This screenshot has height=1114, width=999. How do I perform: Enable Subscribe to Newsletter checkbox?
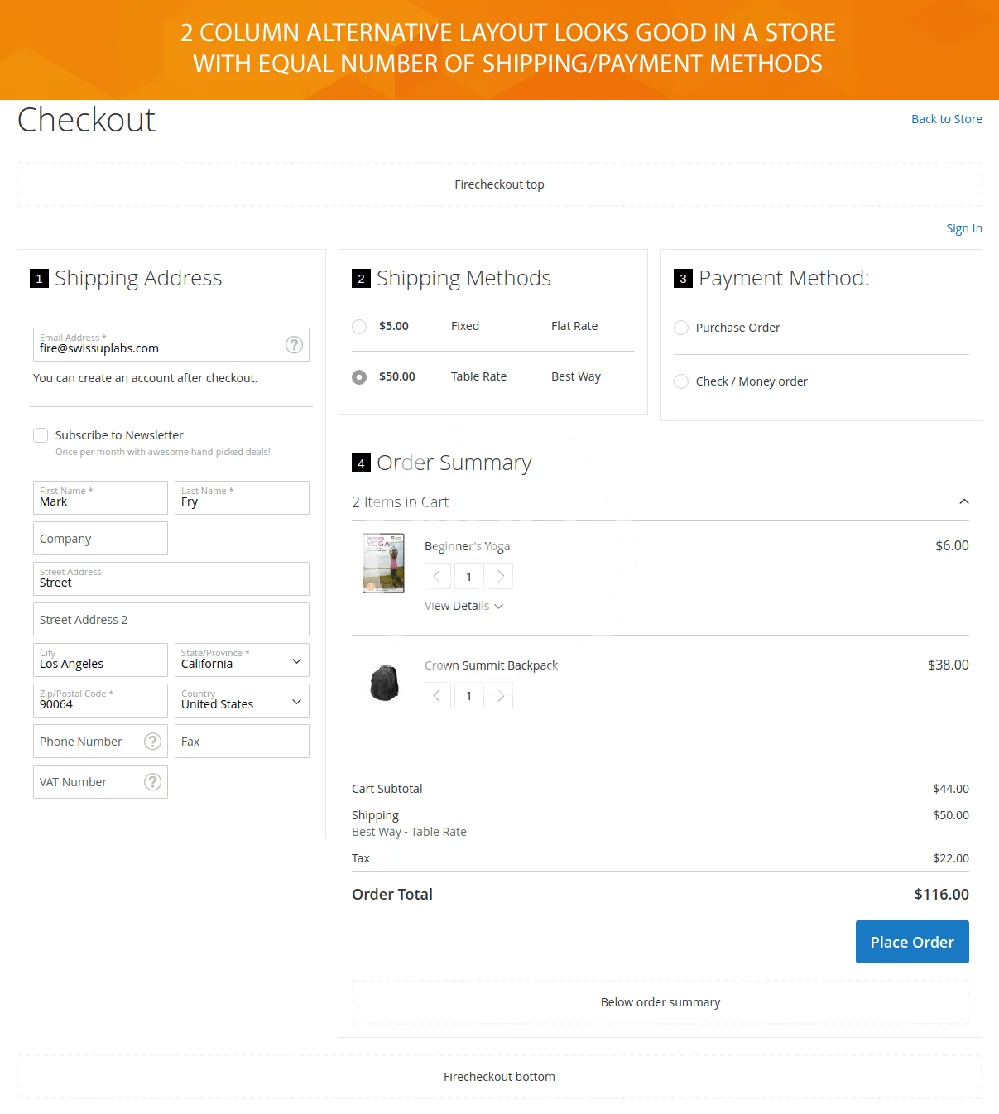[41, 435]
